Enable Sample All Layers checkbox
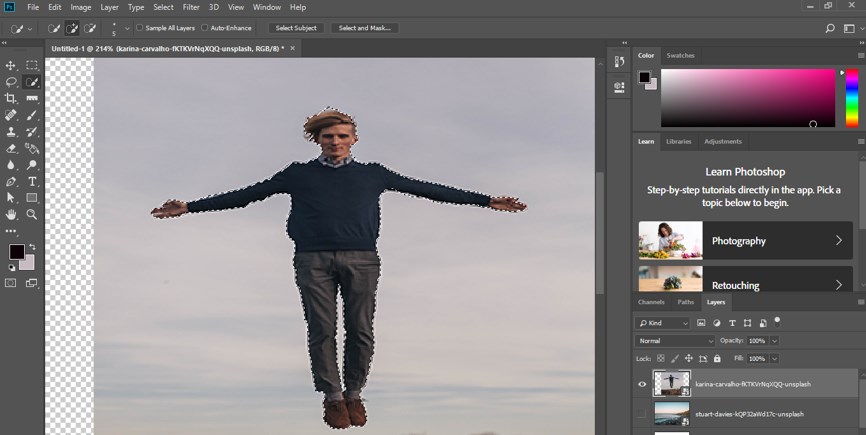The image size is (866, 435). tap(139, 28)
